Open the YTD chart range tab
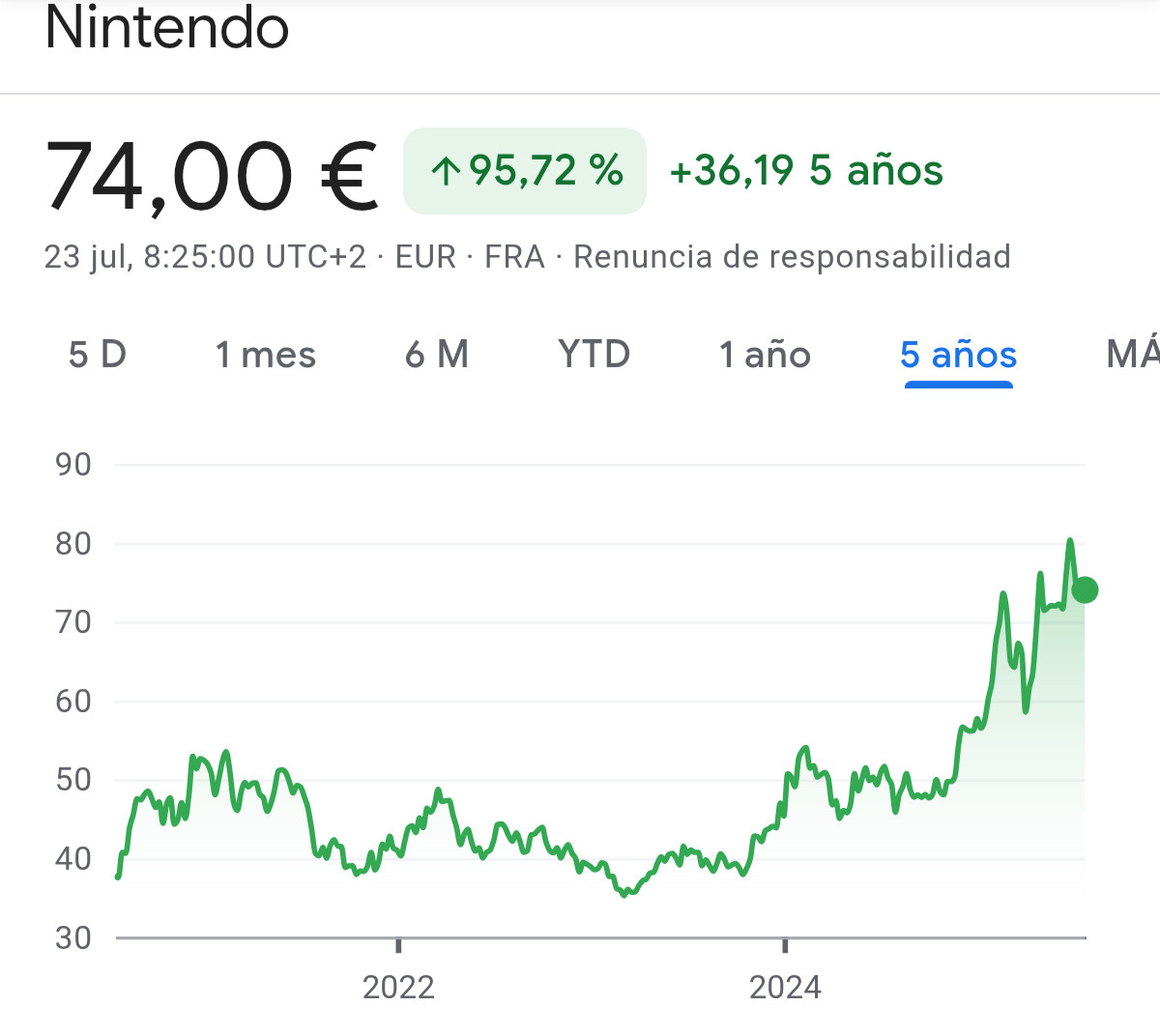This screenshot has width=1160, height=1036. tap(594, 355)
